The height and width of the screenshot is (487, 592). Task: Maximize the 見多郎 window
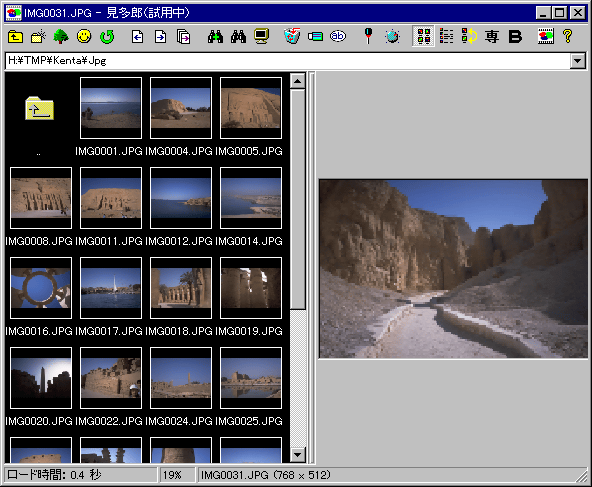pos(559,13)
